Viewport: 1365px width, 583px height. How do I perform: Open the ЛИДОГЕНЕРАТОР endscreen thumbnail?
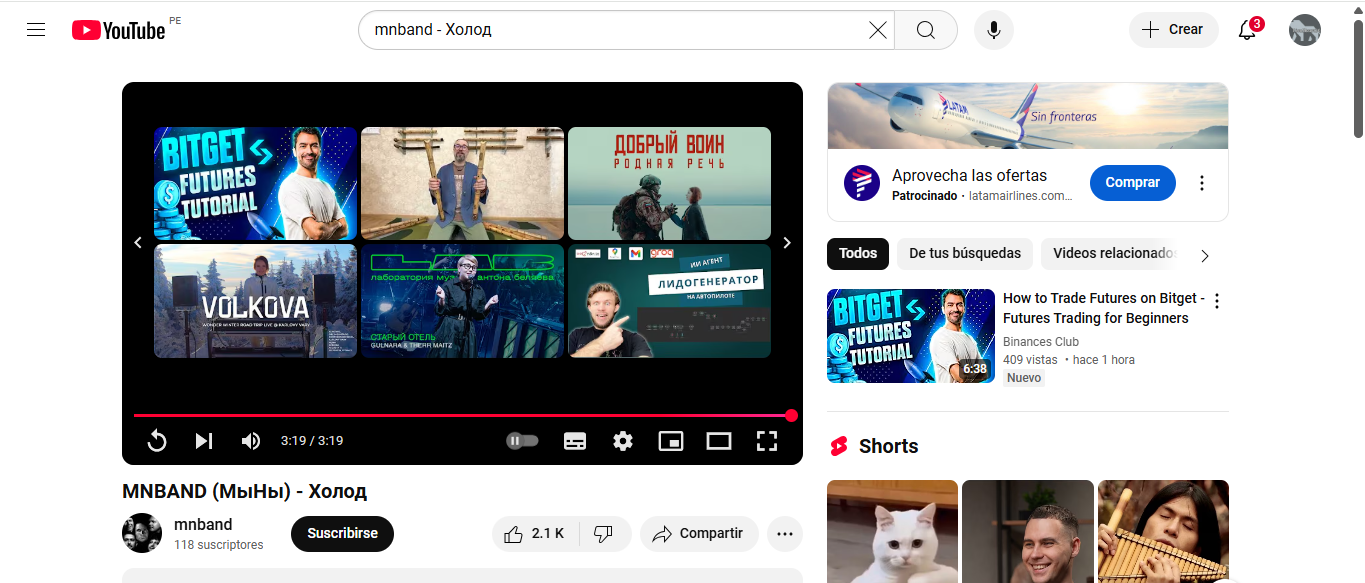(x=669, y=301)
